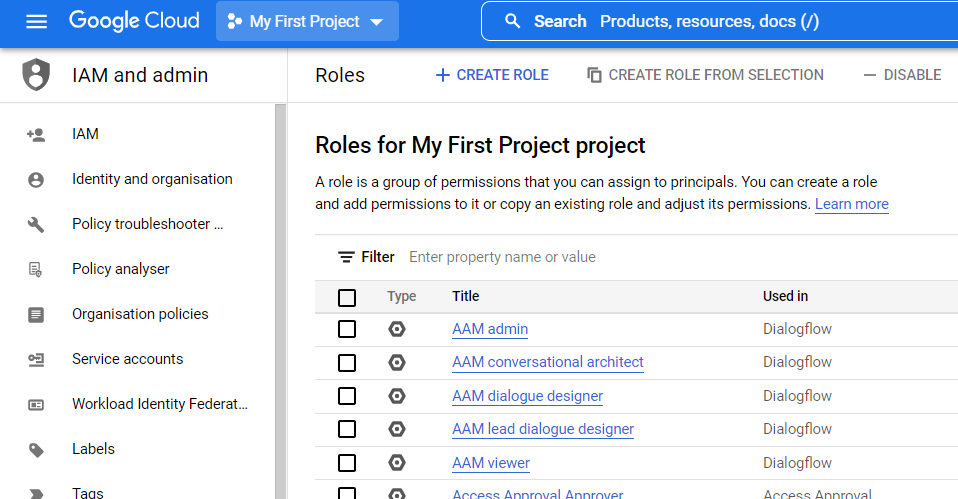Click the Google Cloud logo
The width and height of the screenshot is (958, 499).
(x=134, y=21)
